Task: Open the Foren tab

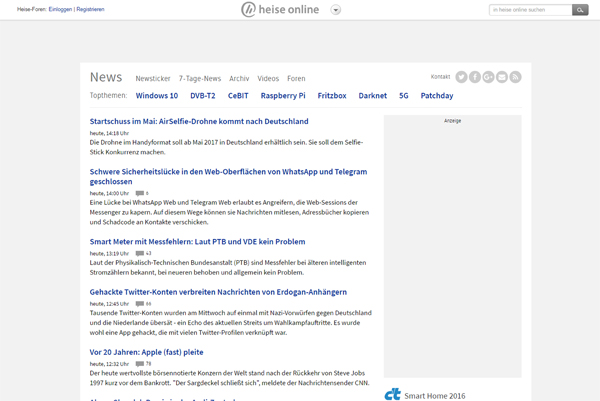Action: 296,78
